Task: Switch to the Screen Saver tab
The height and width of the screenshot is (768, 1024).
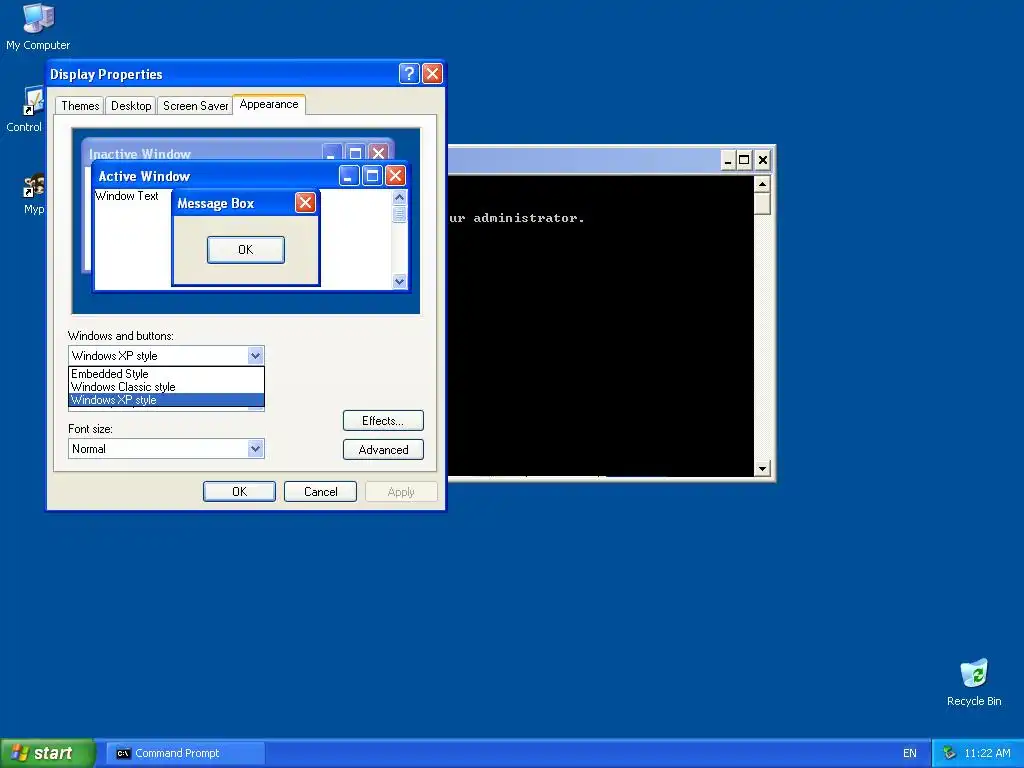Action: pyautogui.click(x=195, y=106)
